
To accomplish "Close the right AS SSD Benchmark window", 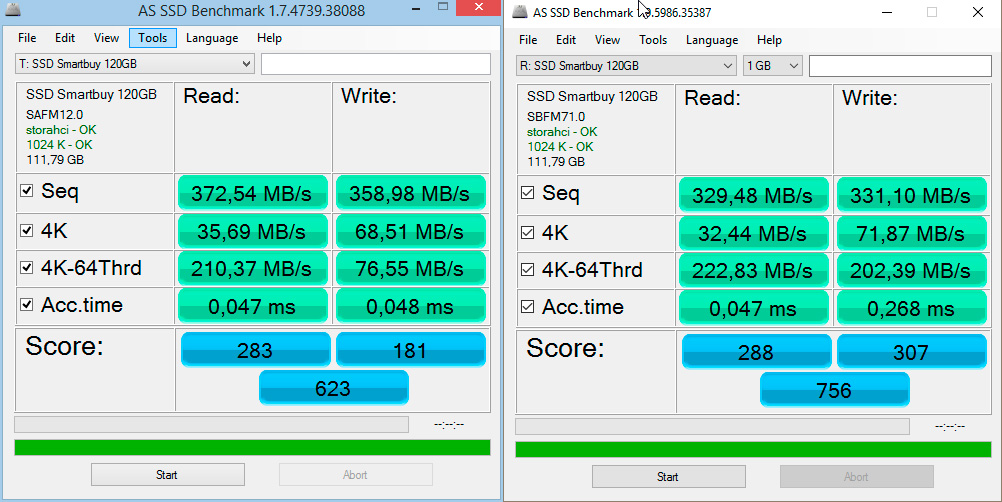I will (978, 12).
